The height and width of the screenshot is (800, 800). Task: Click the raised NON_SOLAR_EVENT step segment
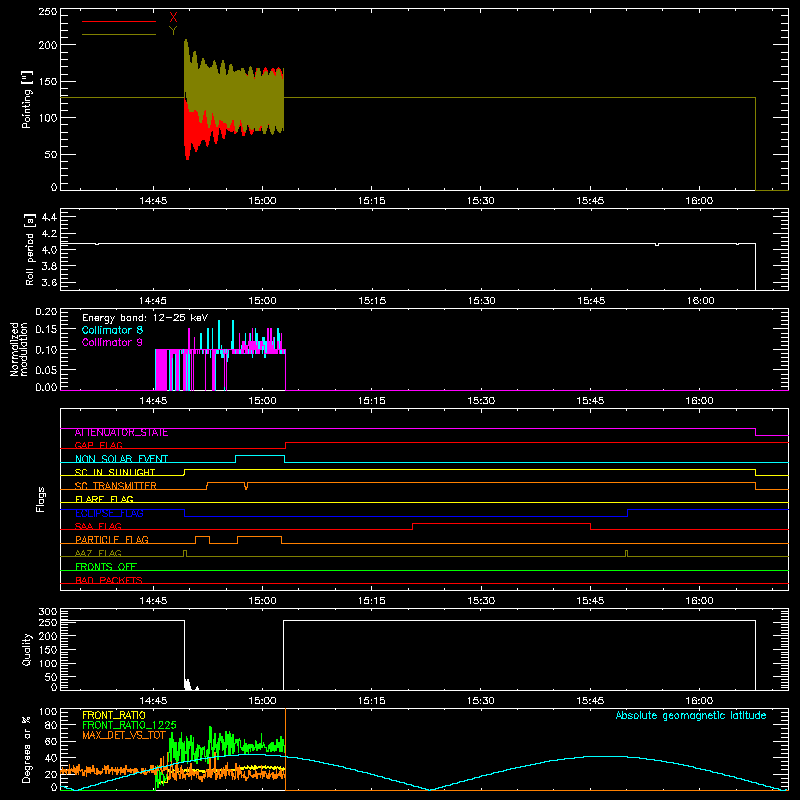[x=260, y=456]
